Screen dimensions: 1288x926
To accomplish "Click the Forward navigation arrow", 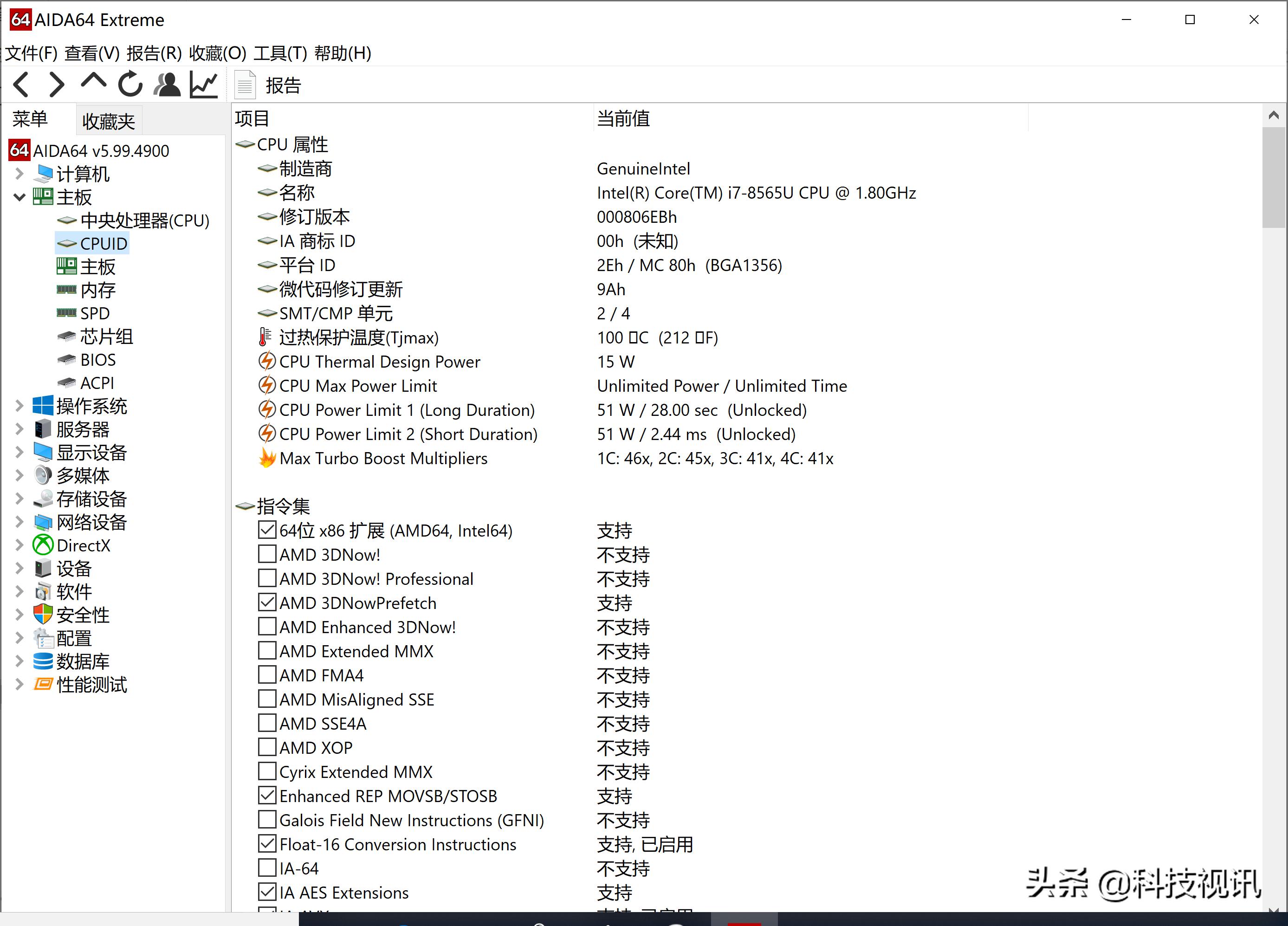I will 56,84.
